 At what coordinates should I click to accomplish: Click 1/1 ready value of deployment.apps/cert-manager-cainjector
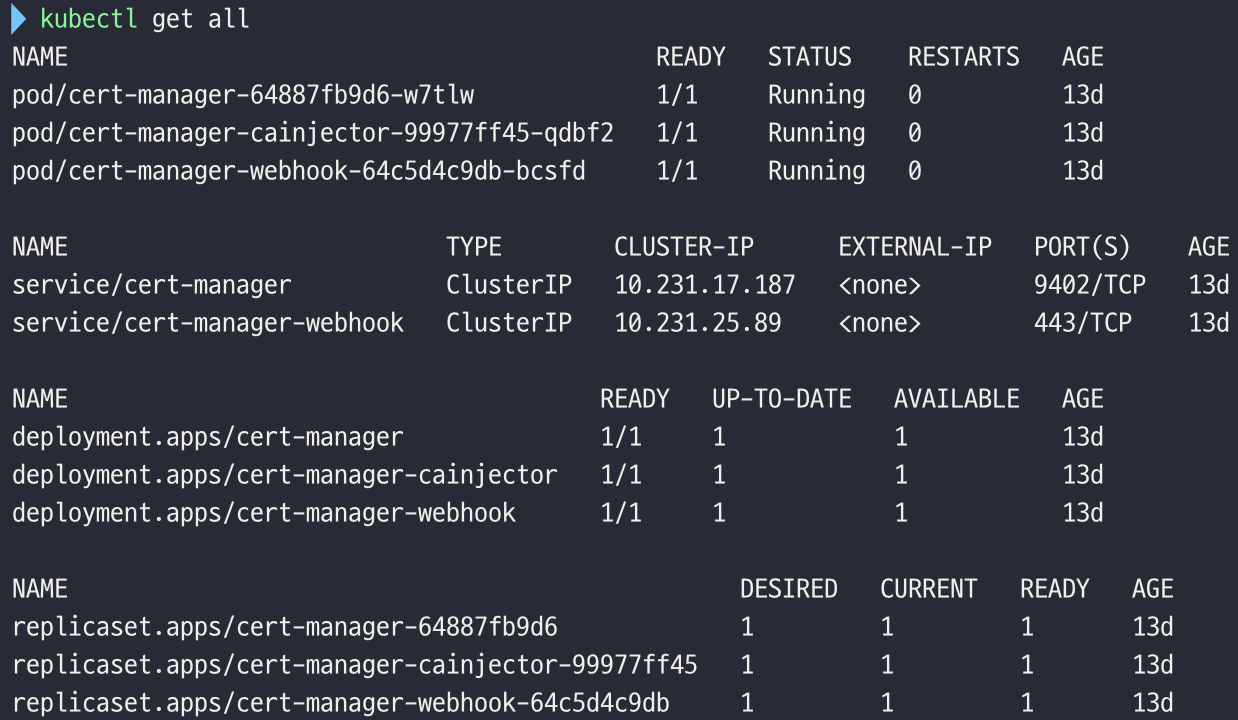(621, 475)
